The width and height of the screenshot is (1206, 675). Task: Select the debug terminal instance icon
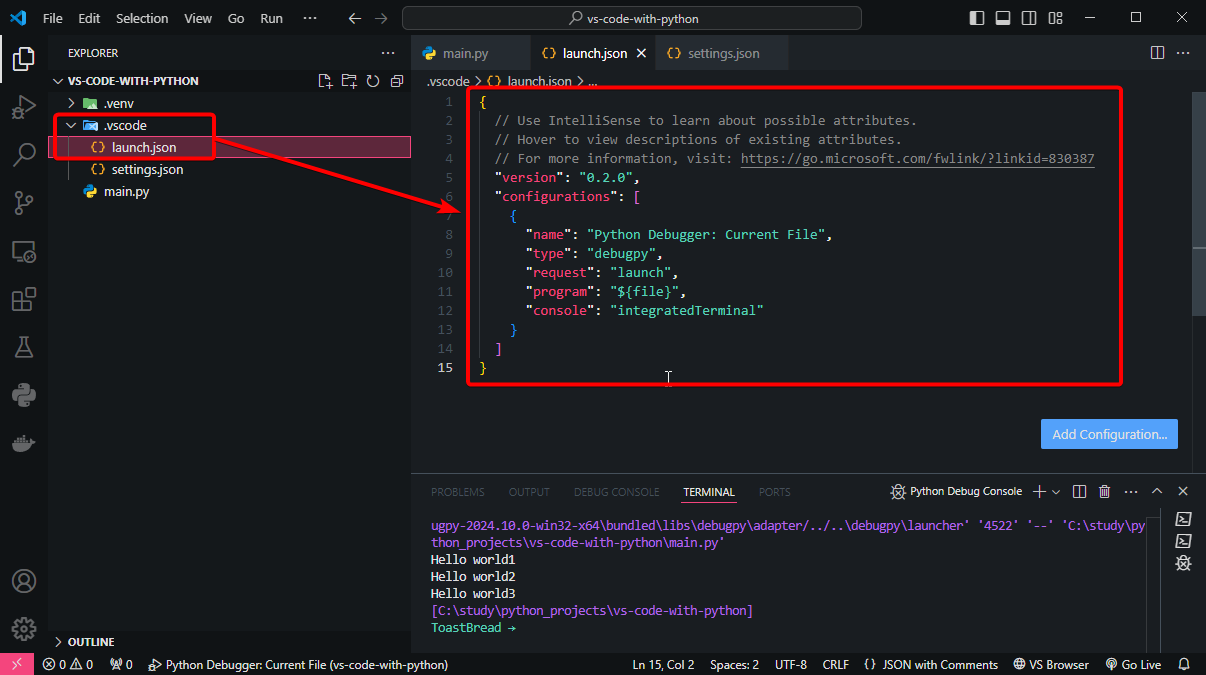1183,564
